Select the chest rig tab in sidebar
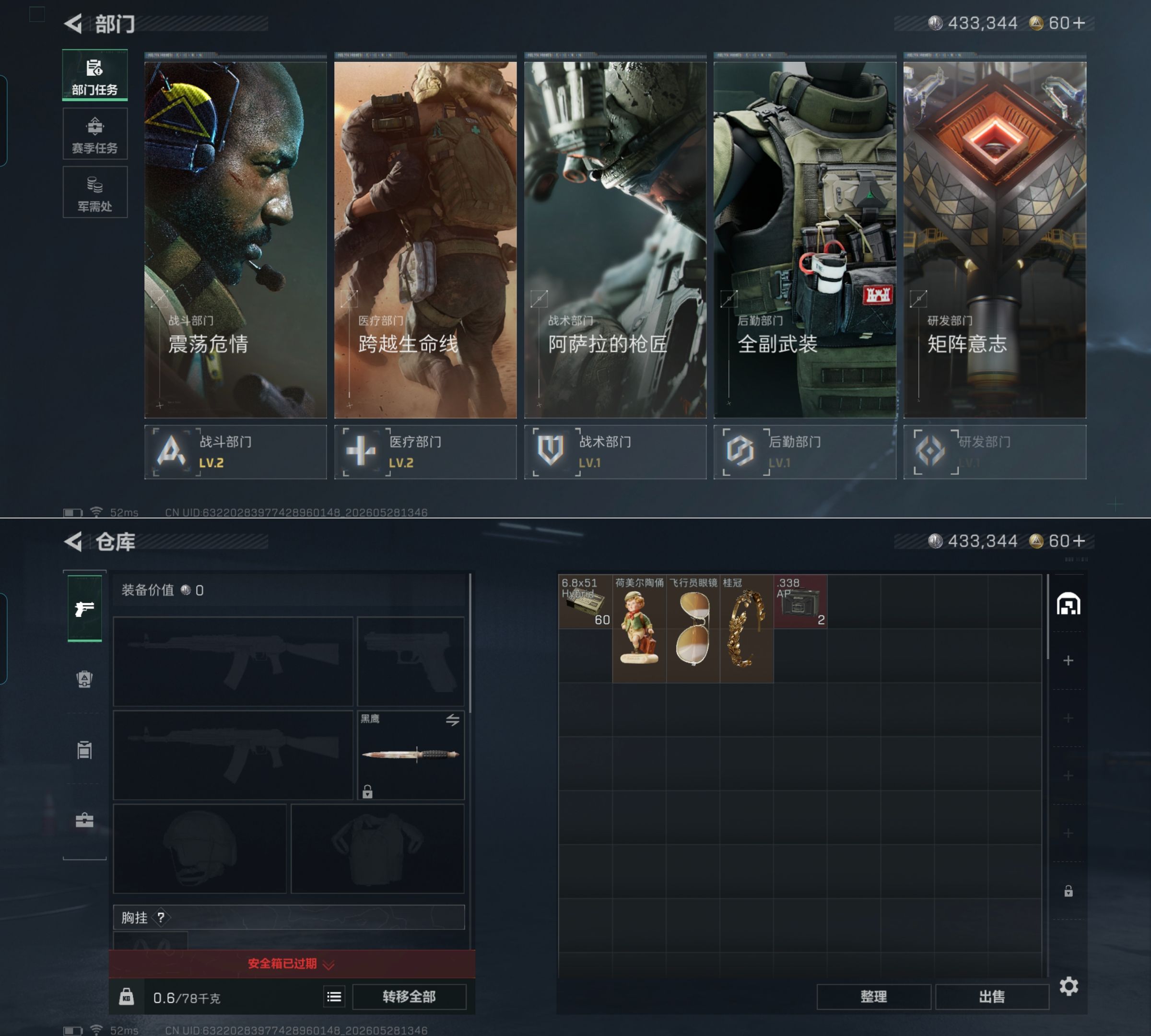 click(x=85, y=750)
